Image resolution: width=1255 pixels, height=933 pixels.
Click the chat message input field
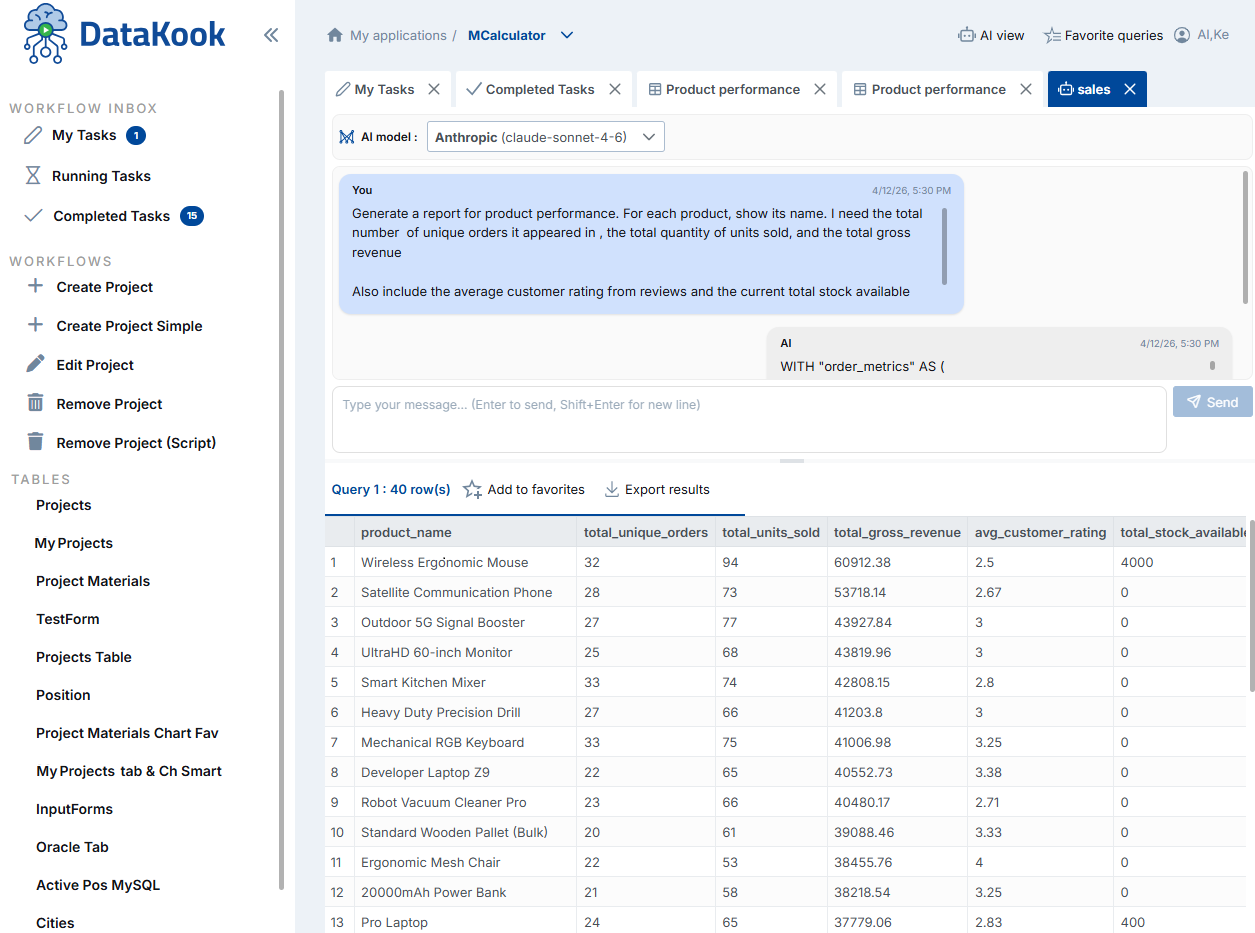tap(748, 419)
